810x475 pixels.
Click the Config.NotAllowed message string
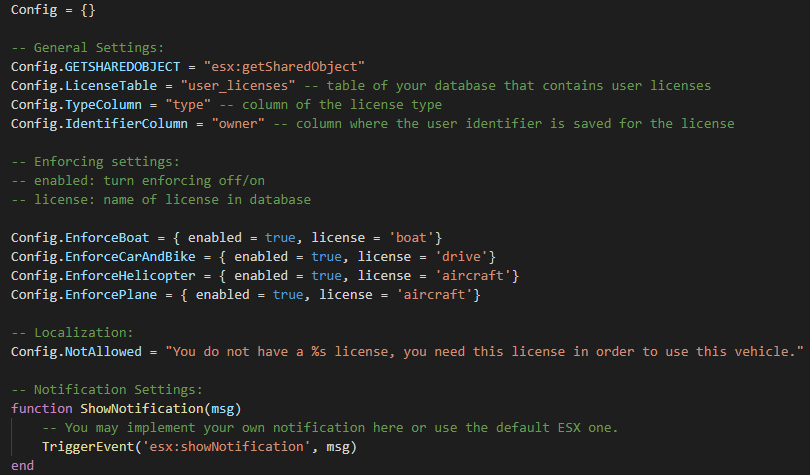point(486,351)
